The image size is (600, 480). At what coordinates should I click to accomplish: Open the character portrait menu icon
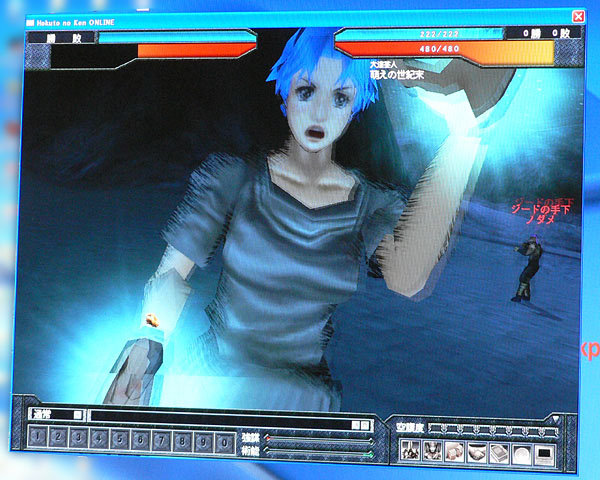(432, 451)
